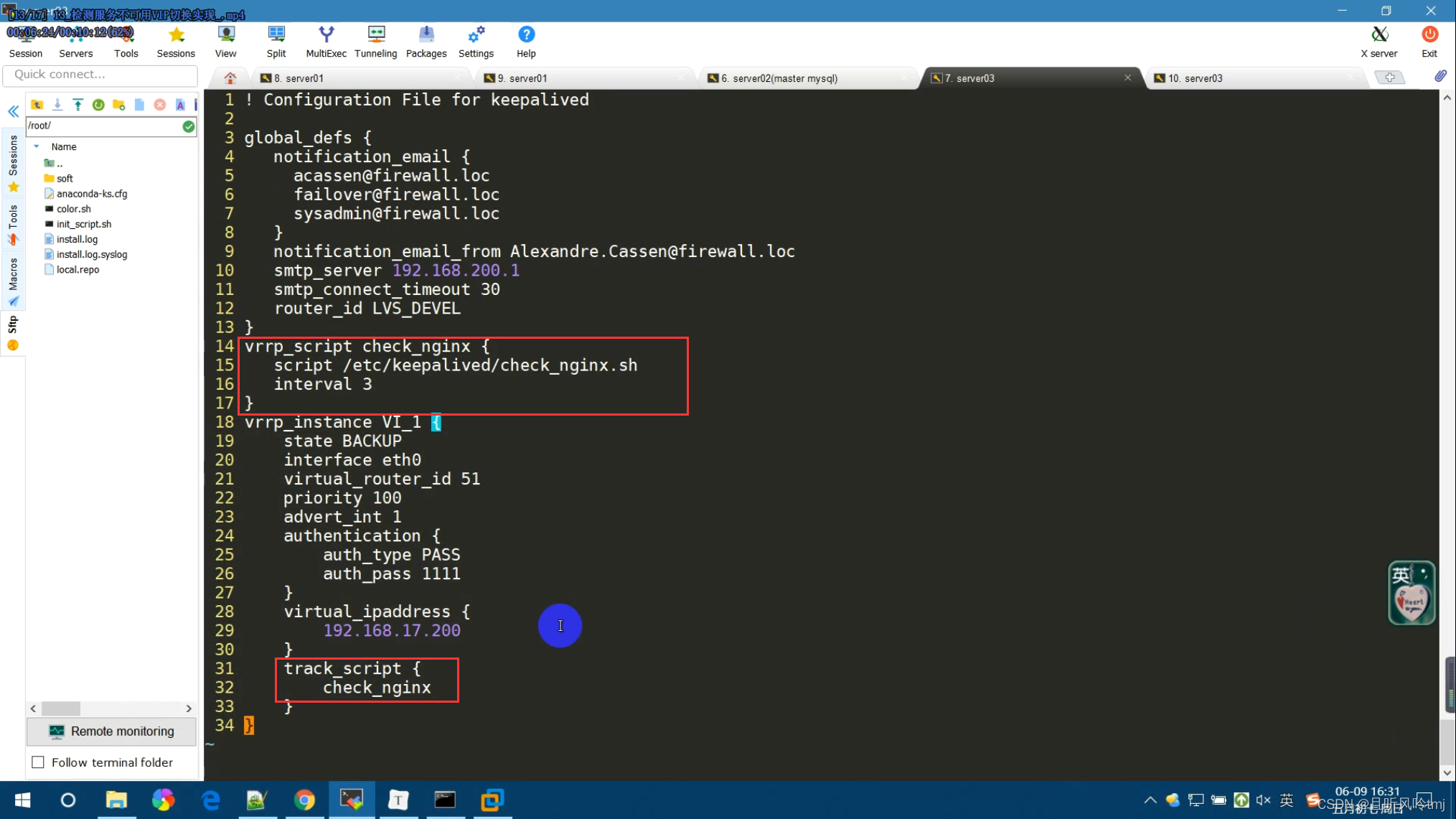Screen dimensions: 1456x819
Task: Open a new tab with the plus button
Action: pyautogui.click(x=1389, y=78)
